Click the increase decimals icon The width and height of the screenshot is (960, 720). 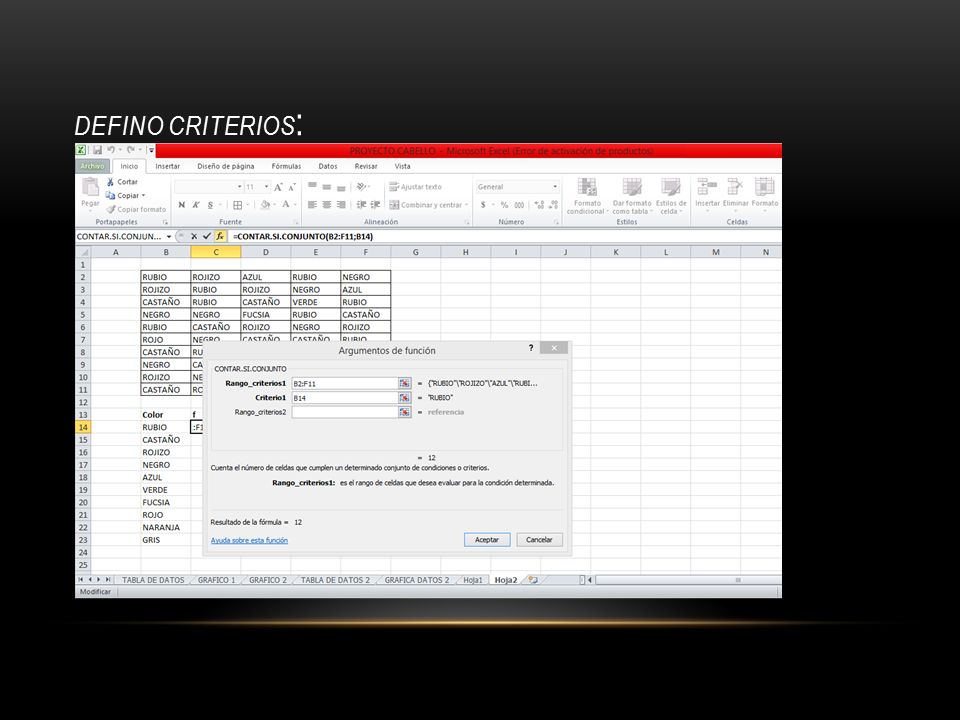click(x=539, y=205)
